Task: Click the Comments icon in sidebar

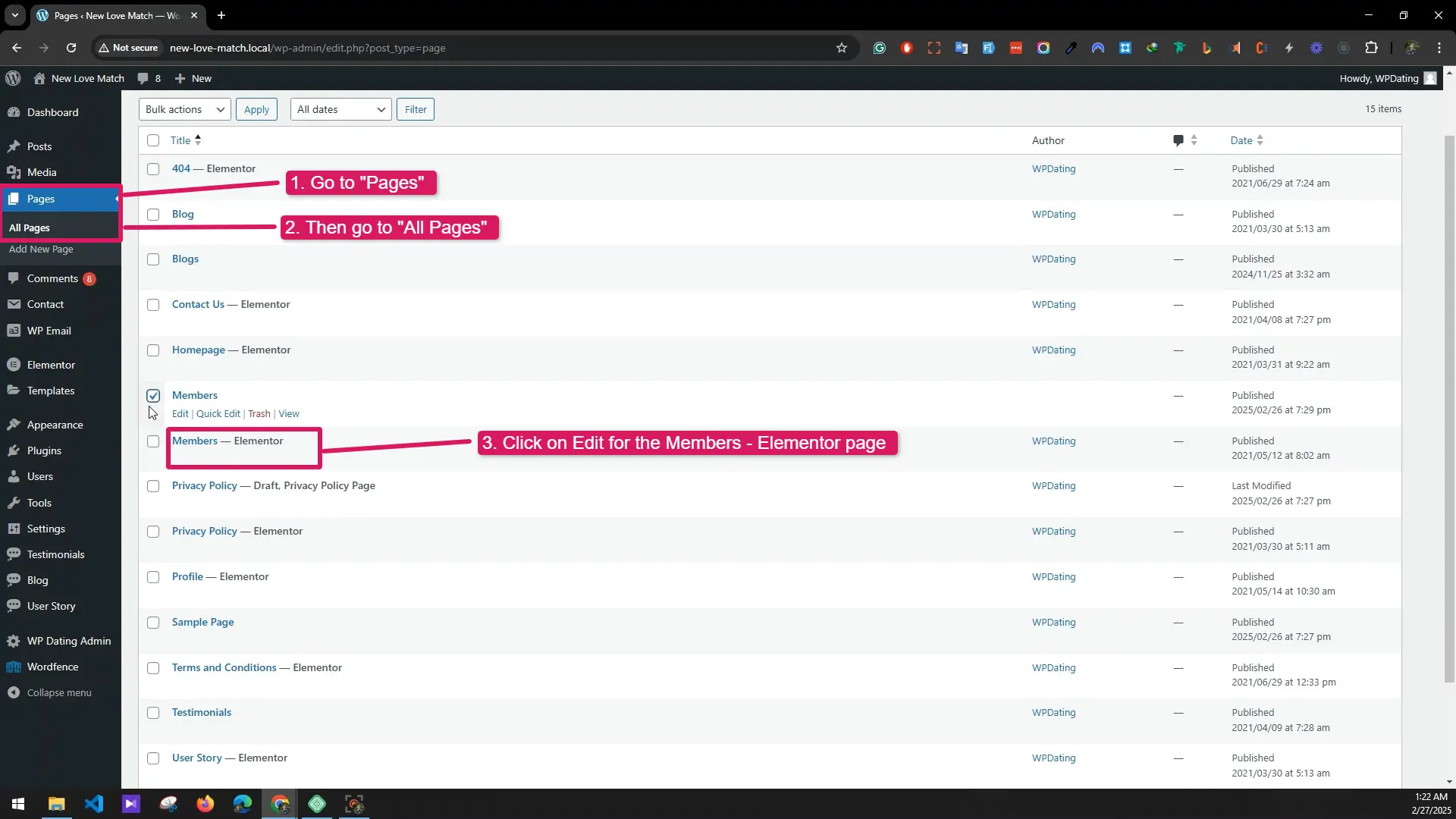Action: 14,278
